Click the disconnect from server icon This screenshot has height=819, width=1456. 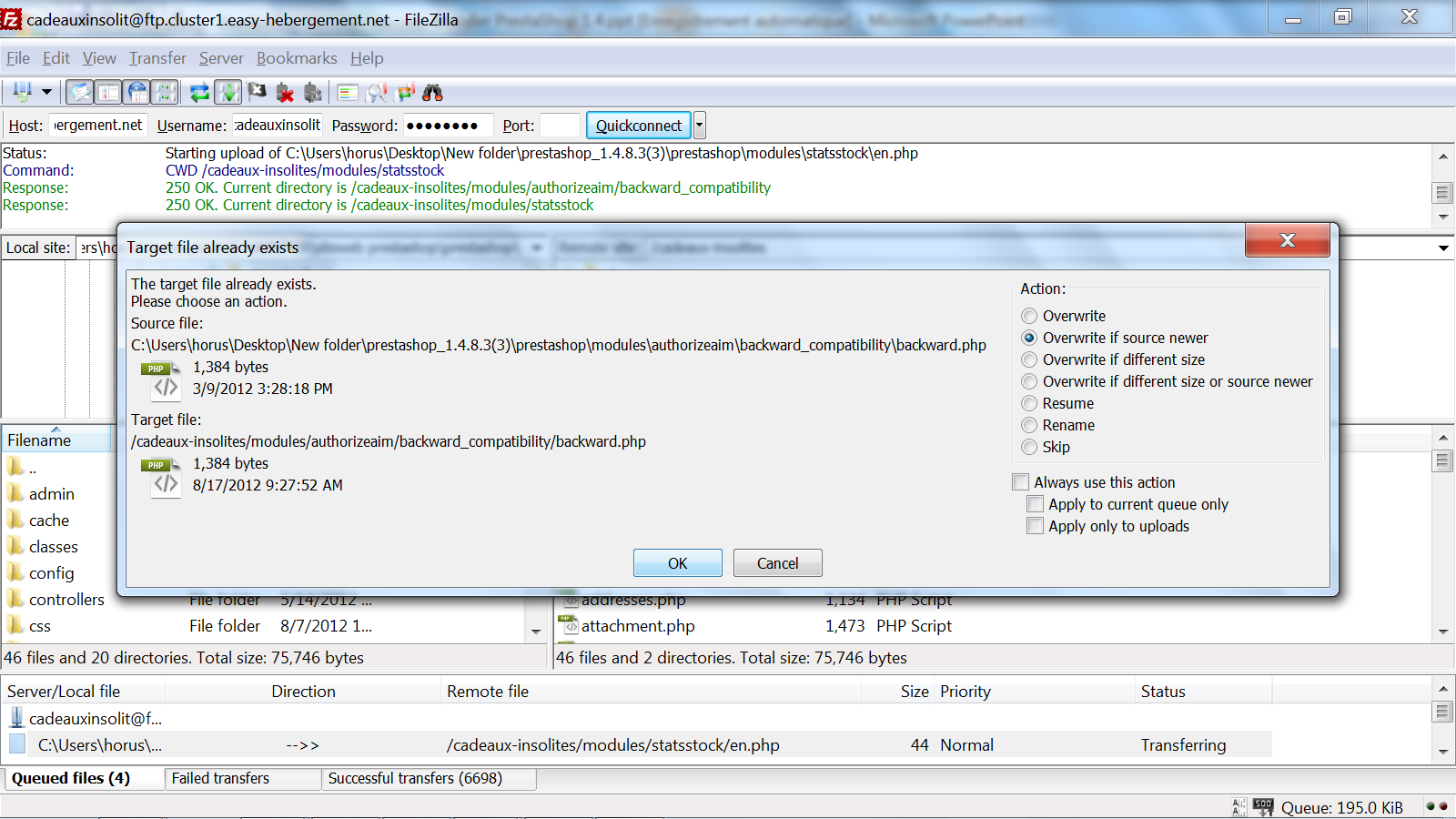coord(285,92)
